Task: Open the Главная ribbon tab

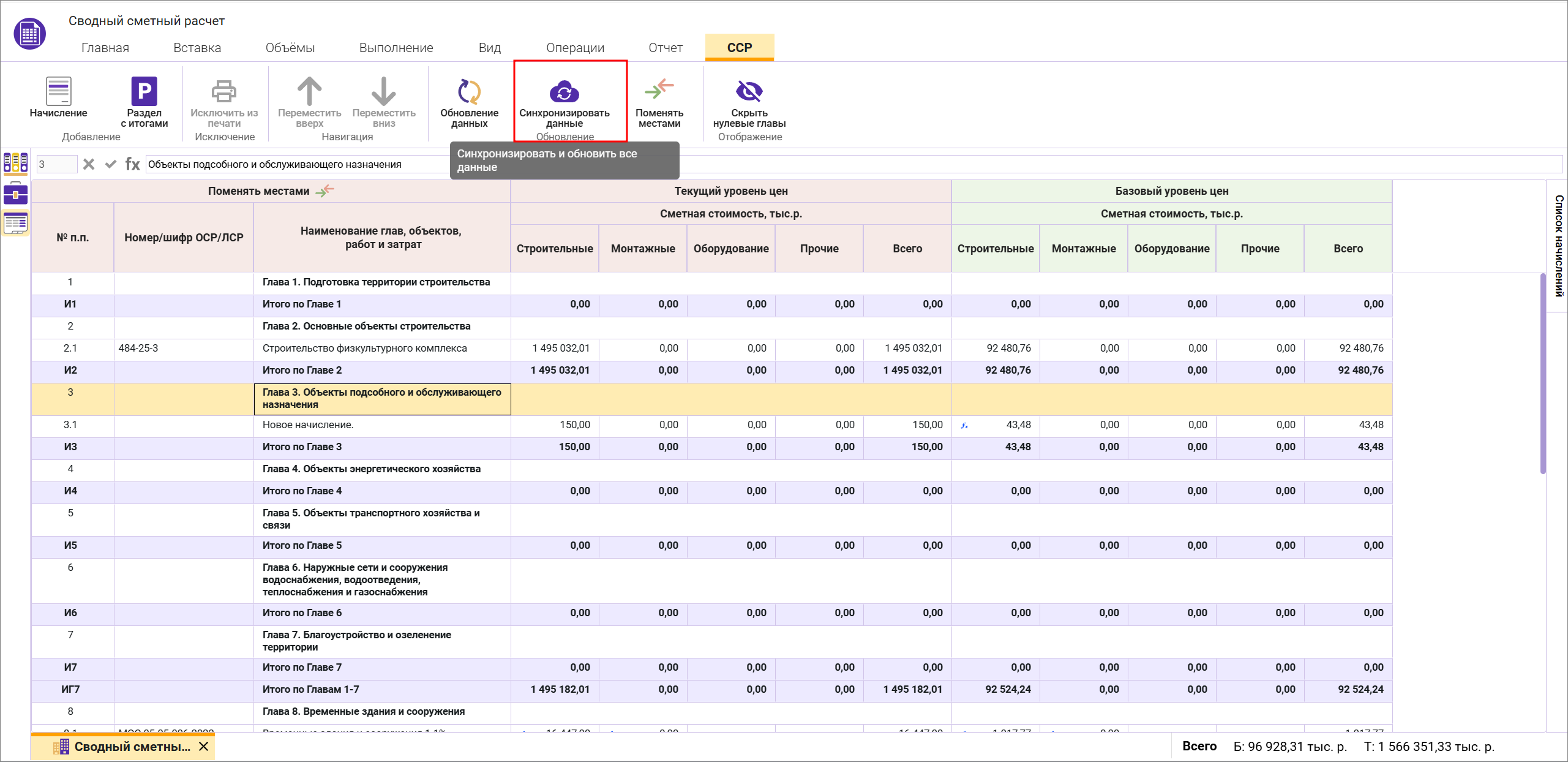Action: 105,48
